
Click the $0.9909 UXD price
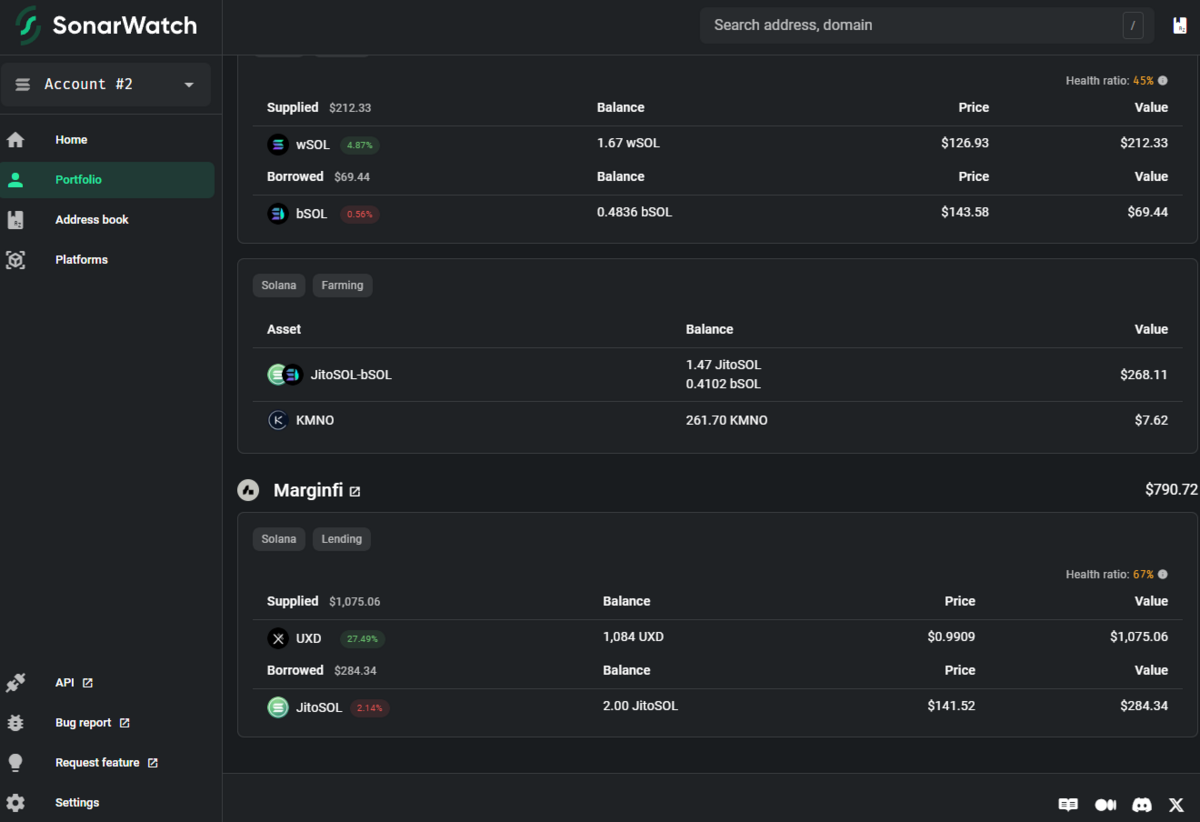click(951, 637)
